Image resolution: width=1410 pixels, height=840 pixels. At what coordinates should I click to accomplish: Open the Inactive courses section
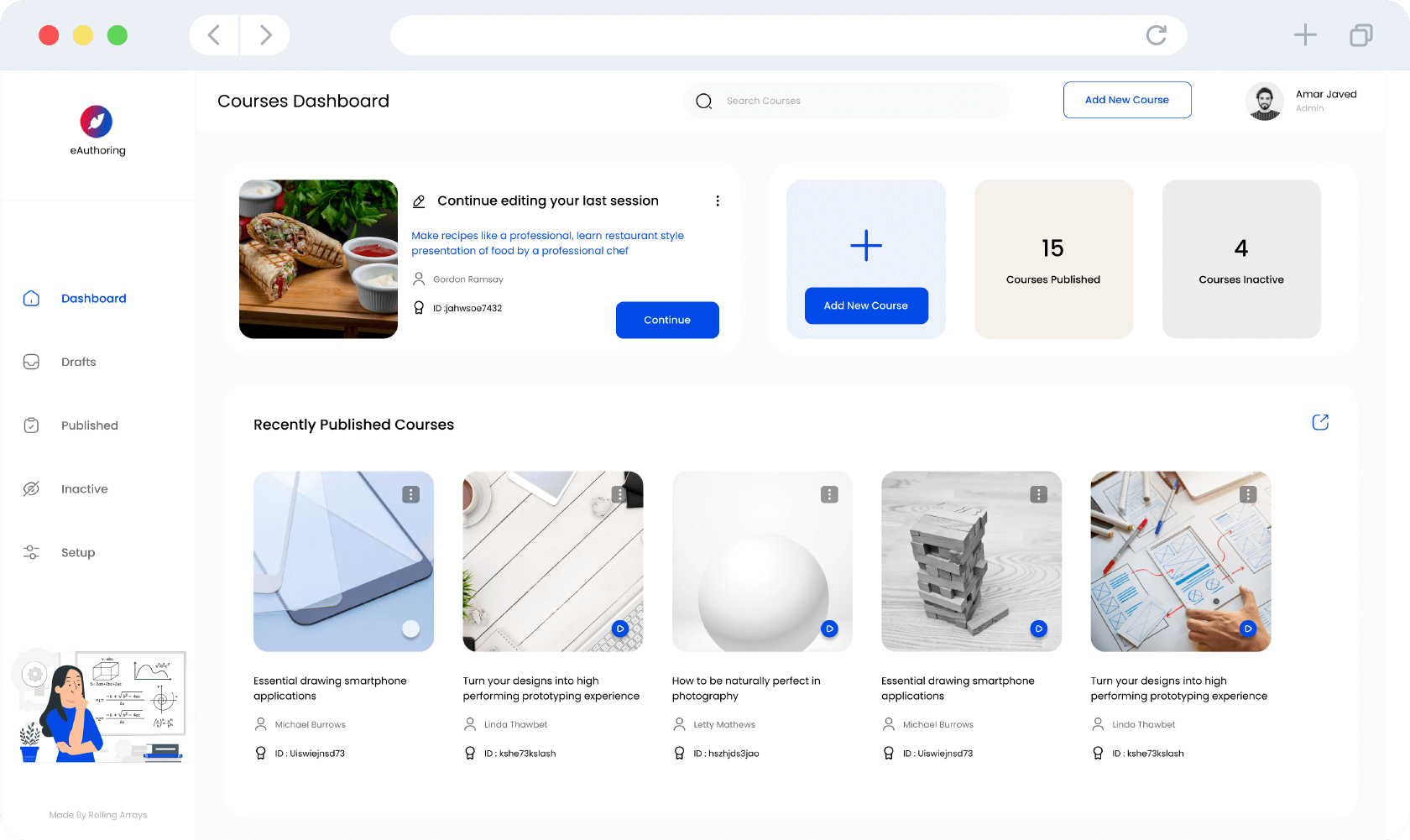[x=84, y=489]
